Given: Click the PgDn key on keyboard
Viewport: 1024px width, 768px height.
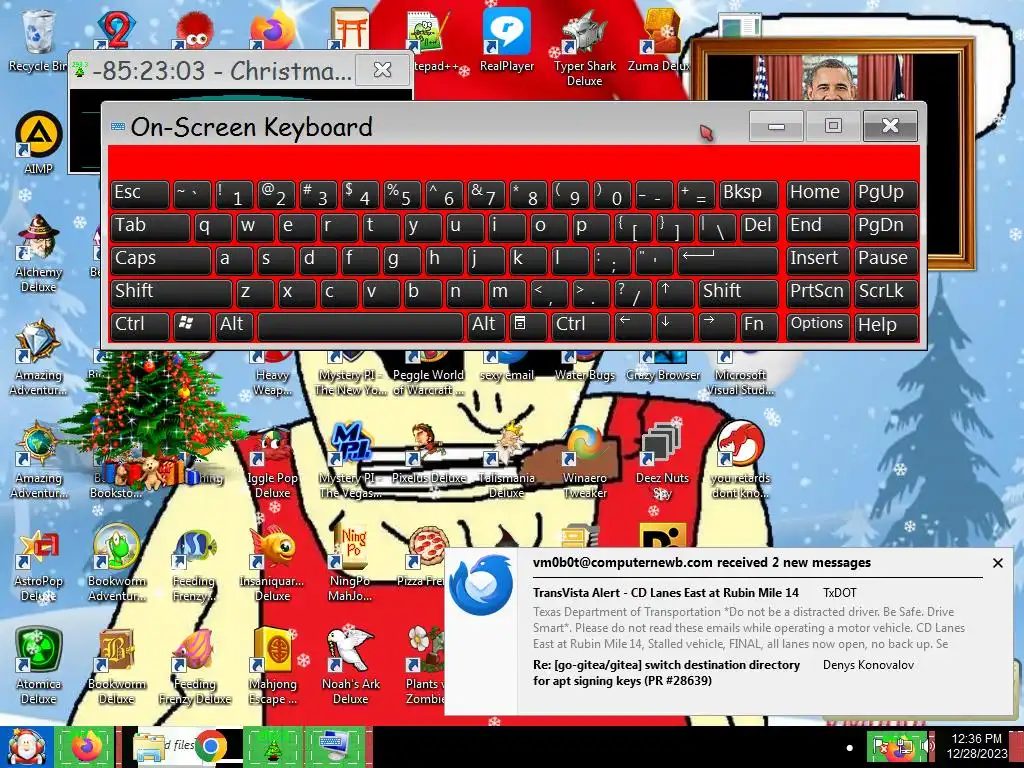Looking at the screenshot, I should [886, 226].
